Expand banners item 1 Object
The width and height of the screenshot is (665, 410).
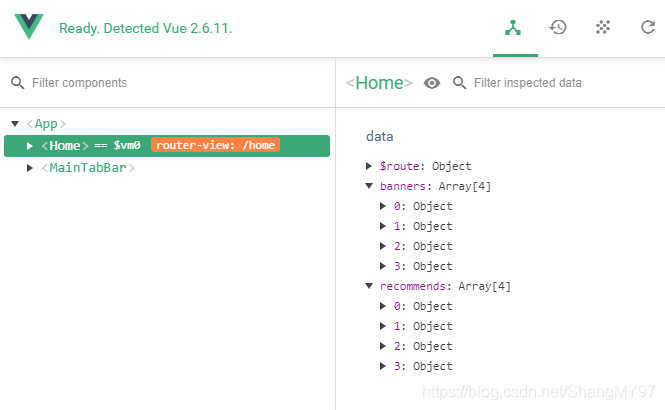coord(383,226)
